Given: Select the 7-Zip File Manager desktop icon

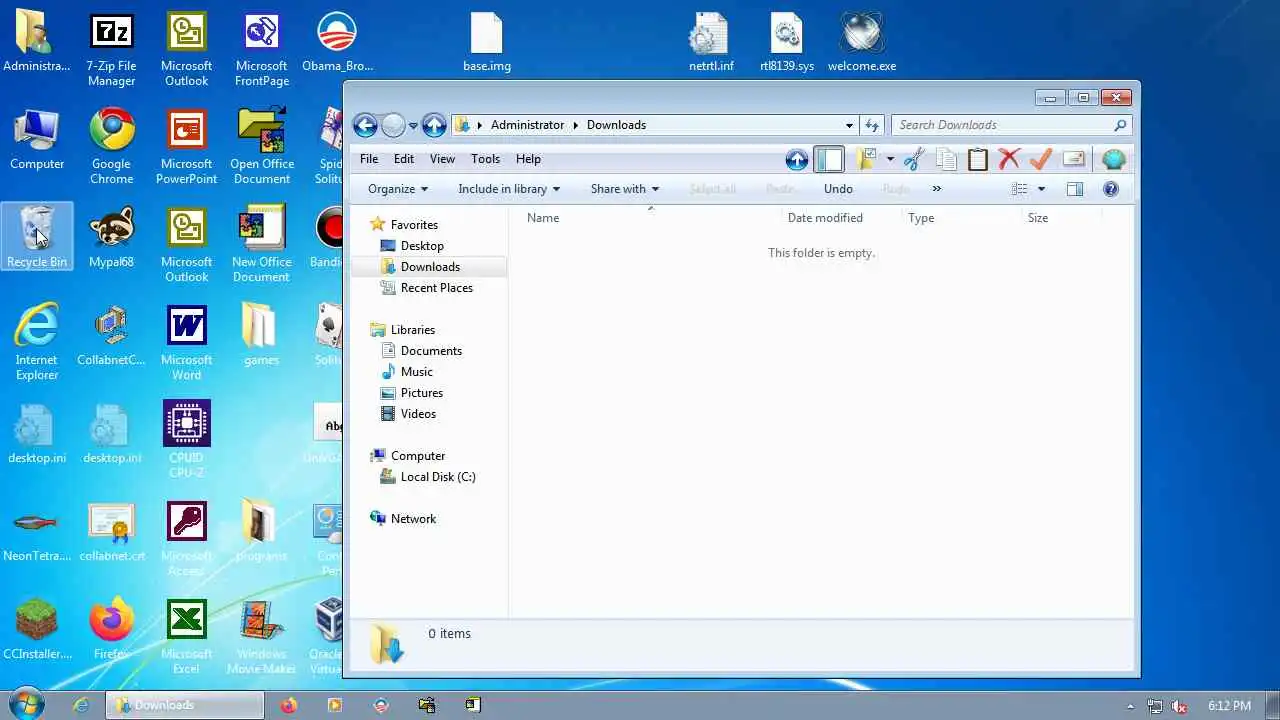Looking at the screenshot, I should (x=112, y=50).
